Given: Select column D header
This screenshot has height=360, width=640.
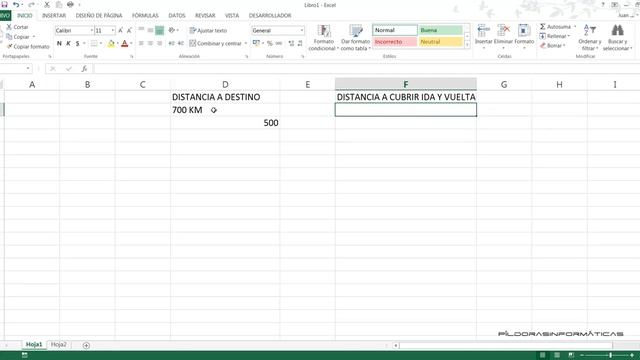Looking at the screenshot, I should coord(225,84).
